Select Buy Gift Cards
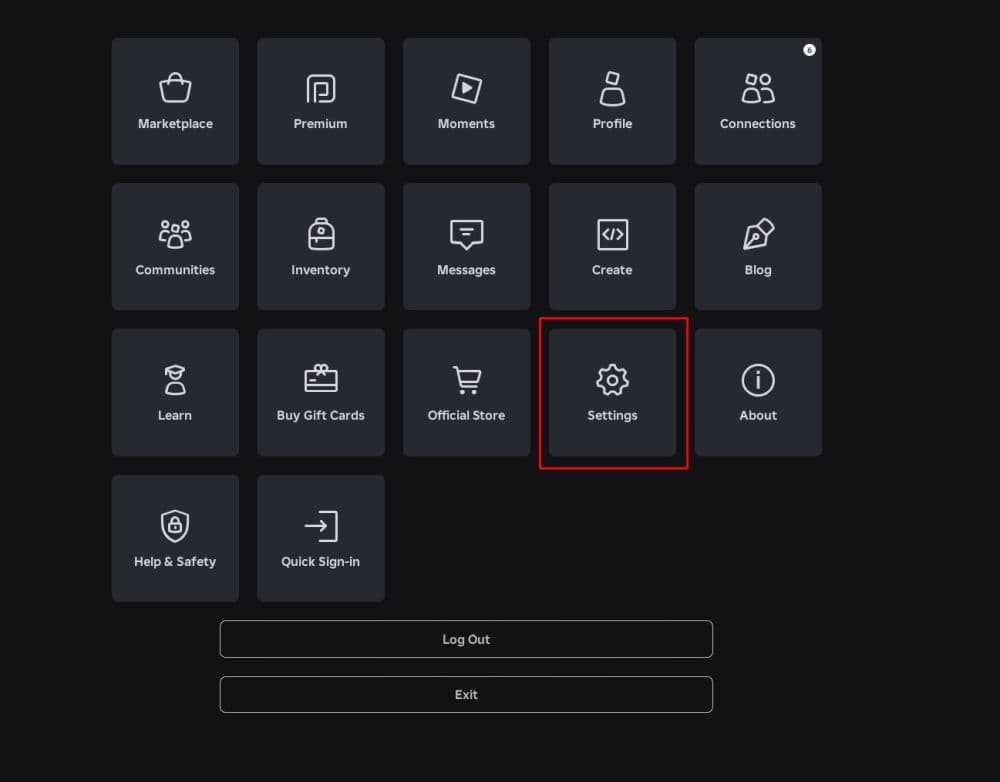 coord(320,392)
